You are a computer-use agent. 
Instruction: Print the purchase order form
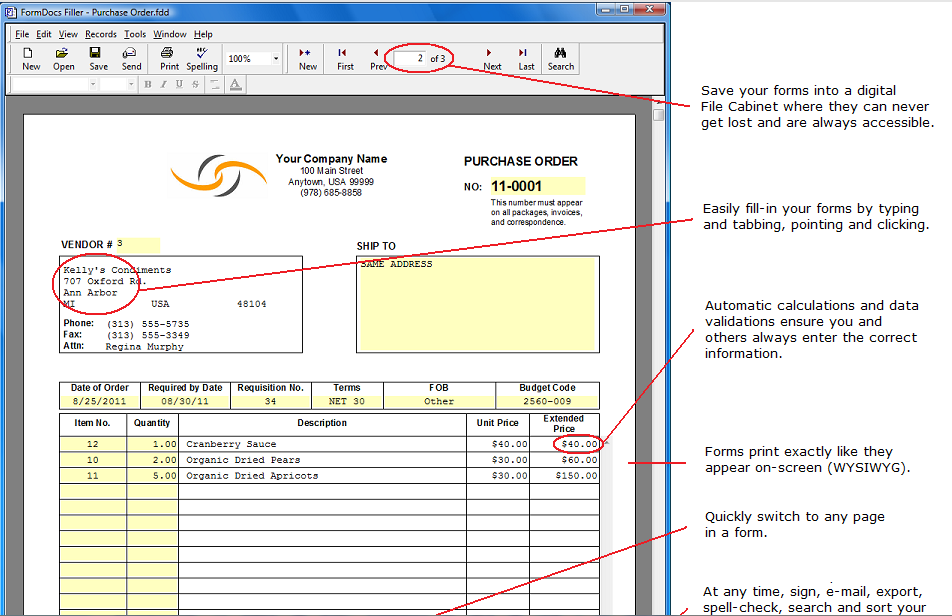169,58
